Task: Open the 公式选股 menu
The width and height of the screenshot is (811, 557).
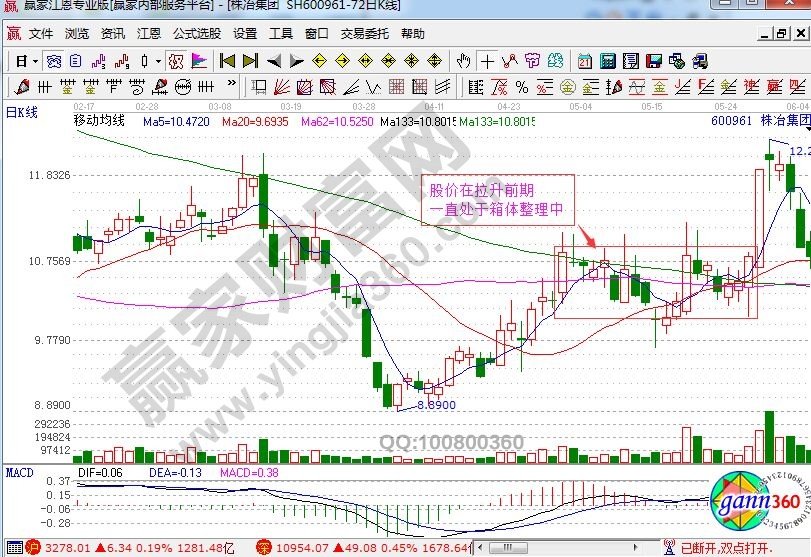Action: 196,33
